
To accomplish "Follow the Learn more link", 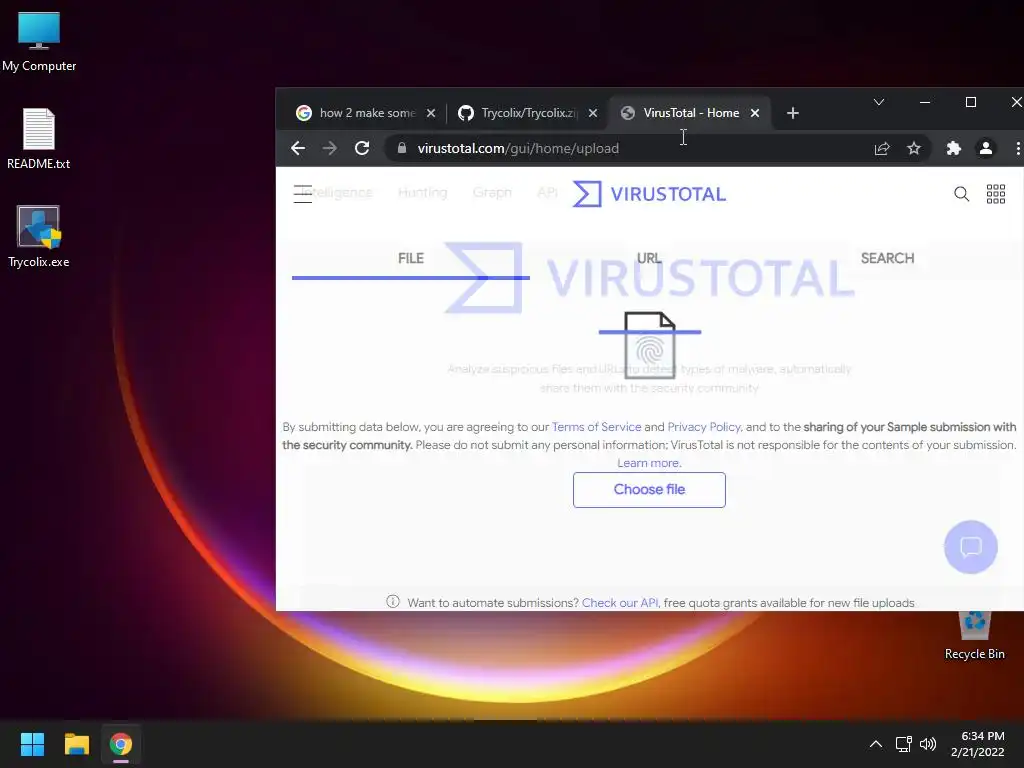I will 649,463.
